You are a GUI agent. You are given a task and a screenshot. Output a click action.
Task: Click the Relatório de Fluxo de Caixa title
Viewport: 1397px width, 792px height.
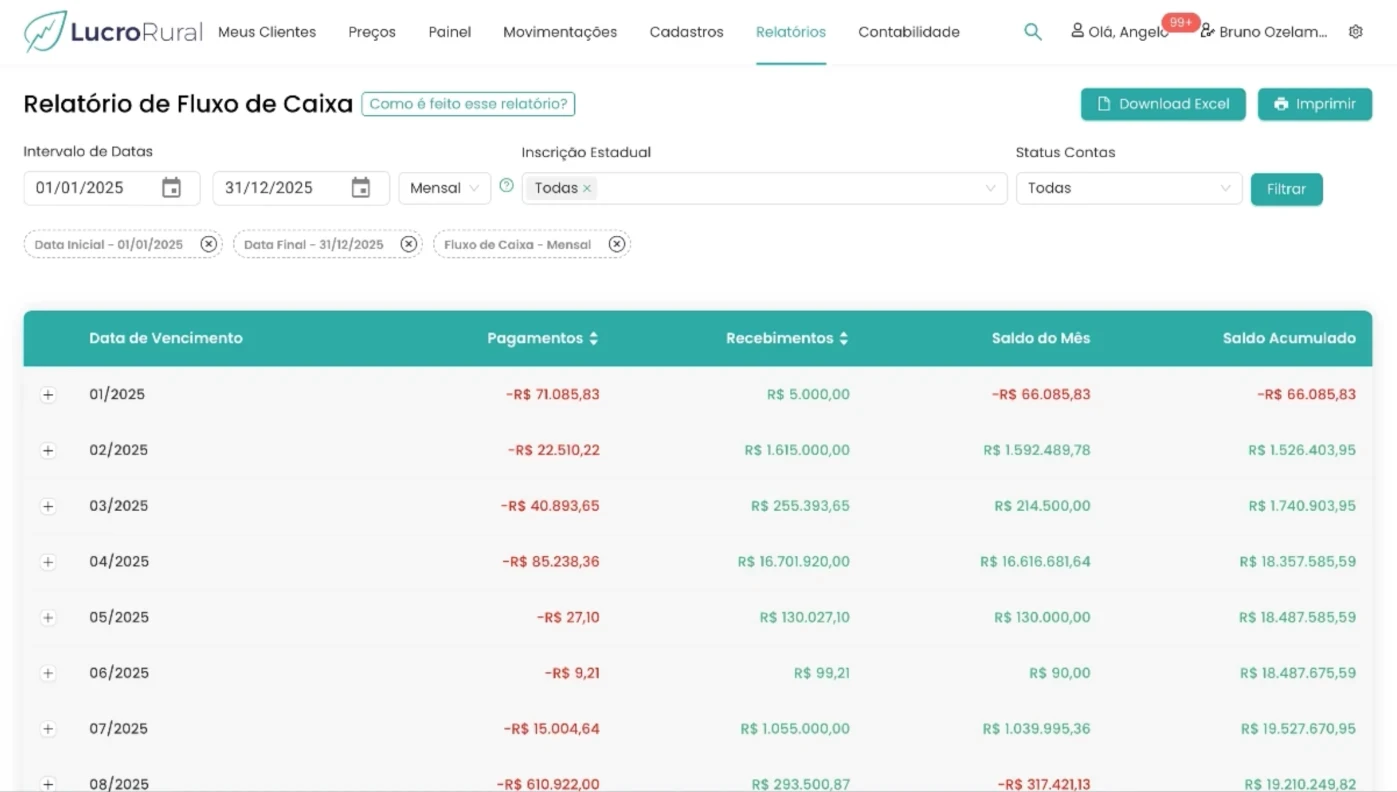(x=188, y=104)
